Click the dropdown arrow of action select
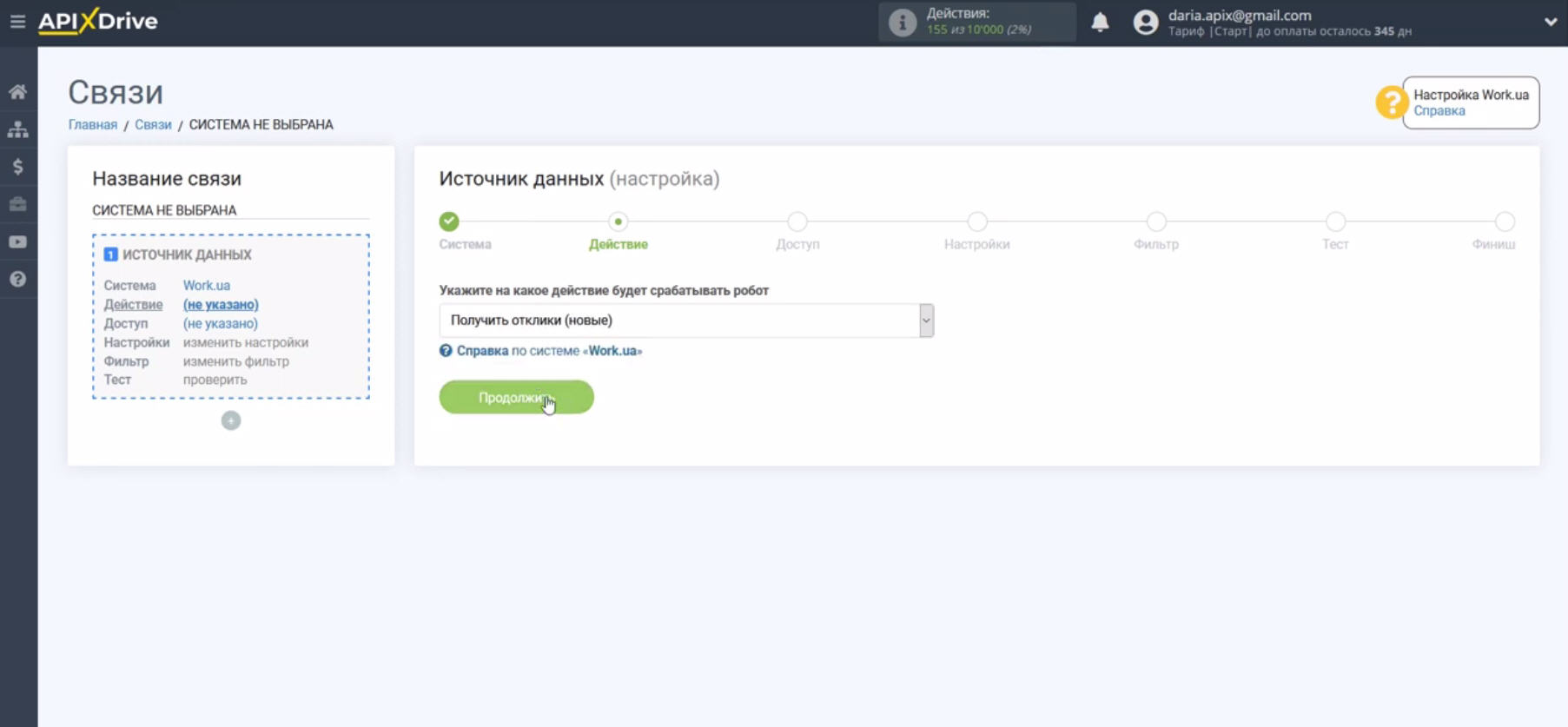 point(926,321)
